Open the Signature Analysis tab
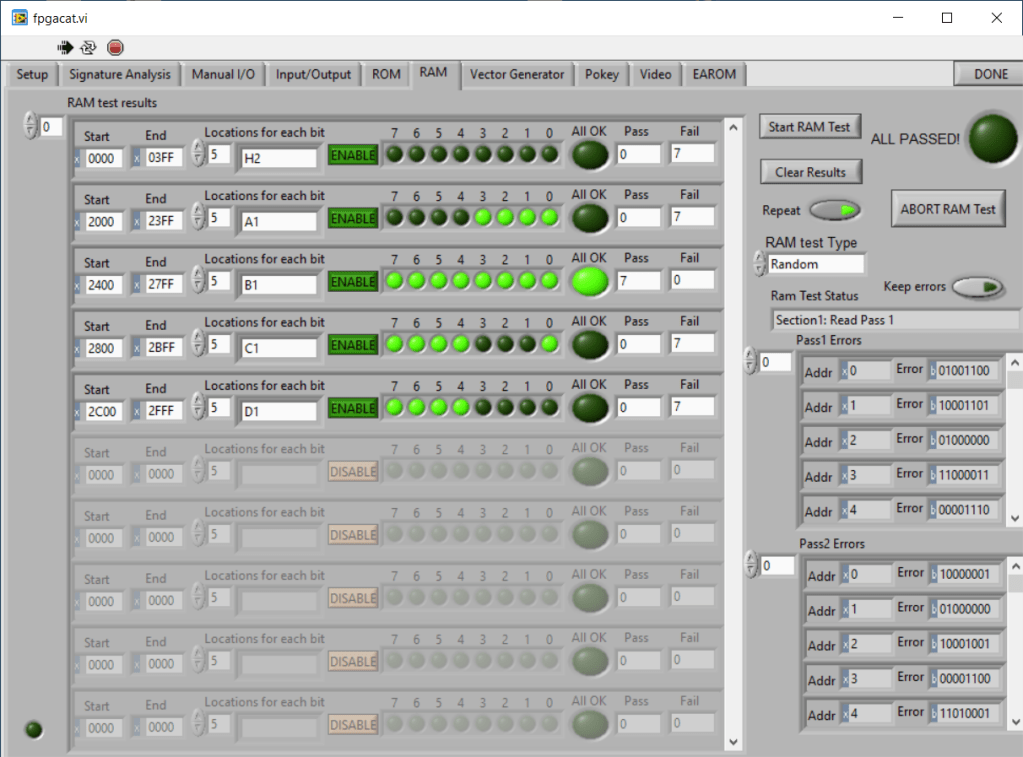 (x=120, y=75)
